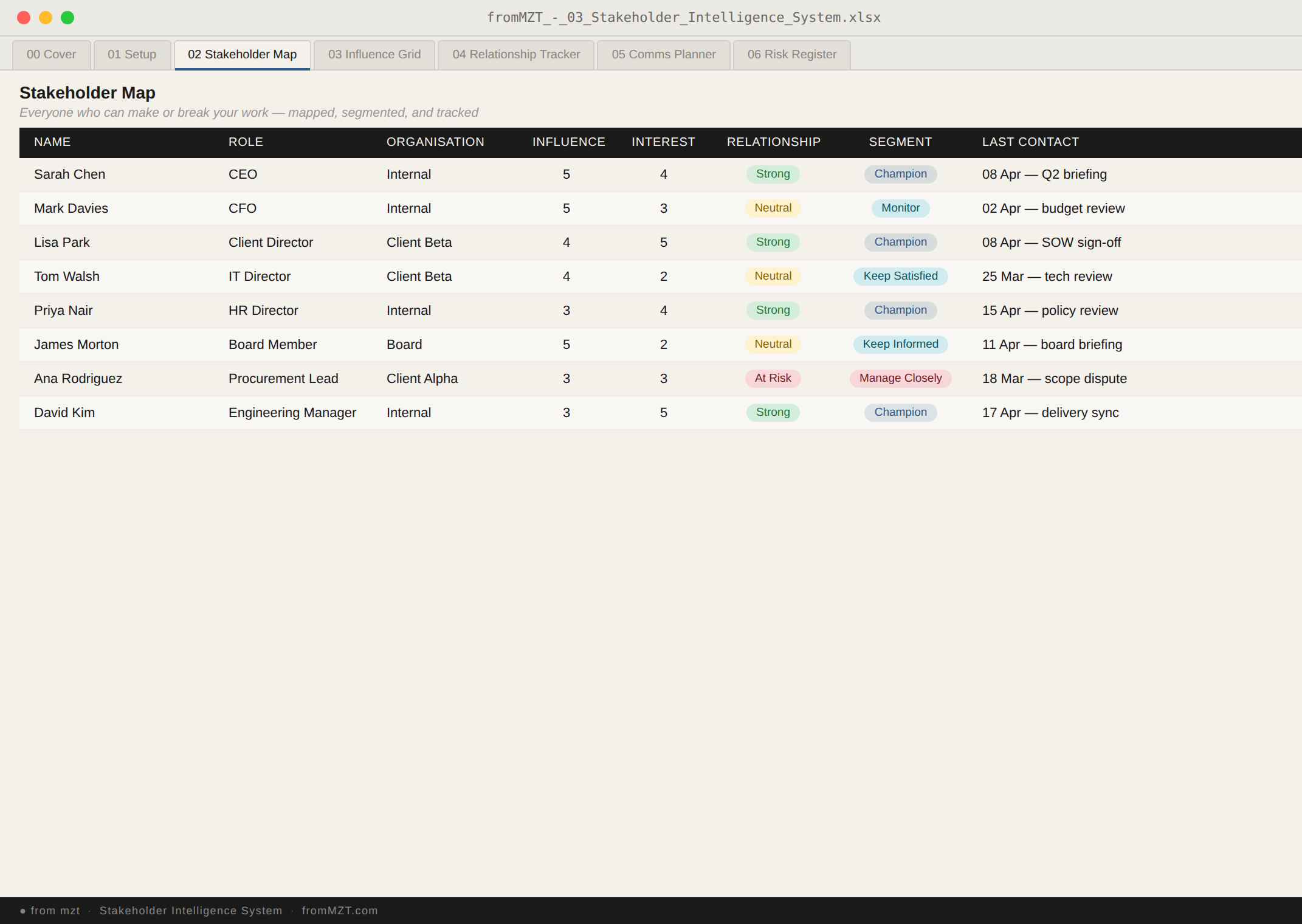Click the Keep Informed segment badge
The height and width of the screenshot is (924, 1302).
pos(901,344)
